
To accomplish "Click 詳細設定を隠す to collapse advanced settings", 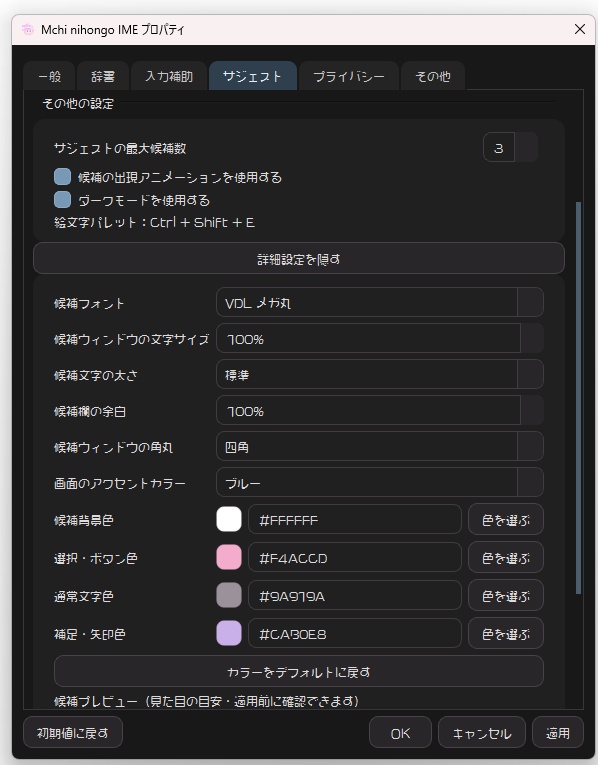I will tap(299, 259).
